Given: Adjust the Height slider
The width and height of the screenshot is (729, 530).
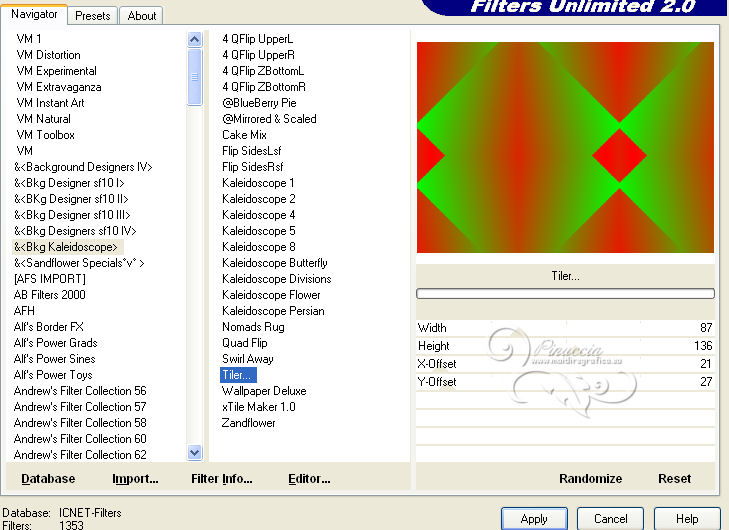Looking at the screenshot, I should (x=565, y=346).
